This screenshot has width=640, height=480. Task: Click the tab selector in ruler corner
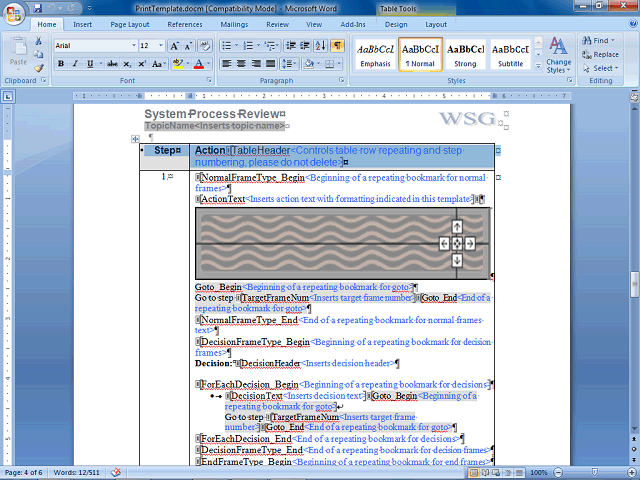coord(9,97)
